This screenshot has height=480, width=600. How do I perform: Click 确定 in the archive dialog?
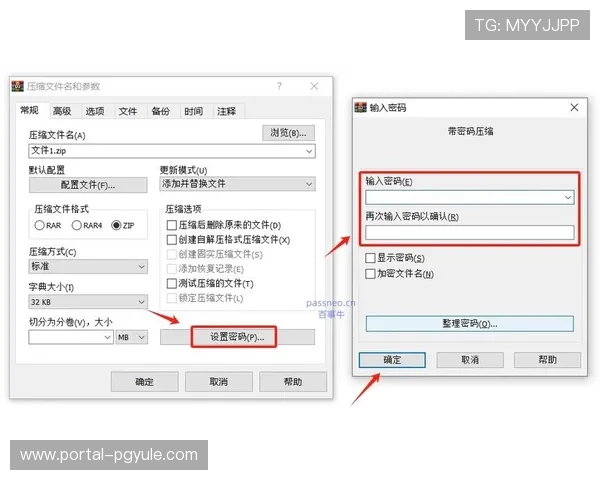[x=145, y=382]
